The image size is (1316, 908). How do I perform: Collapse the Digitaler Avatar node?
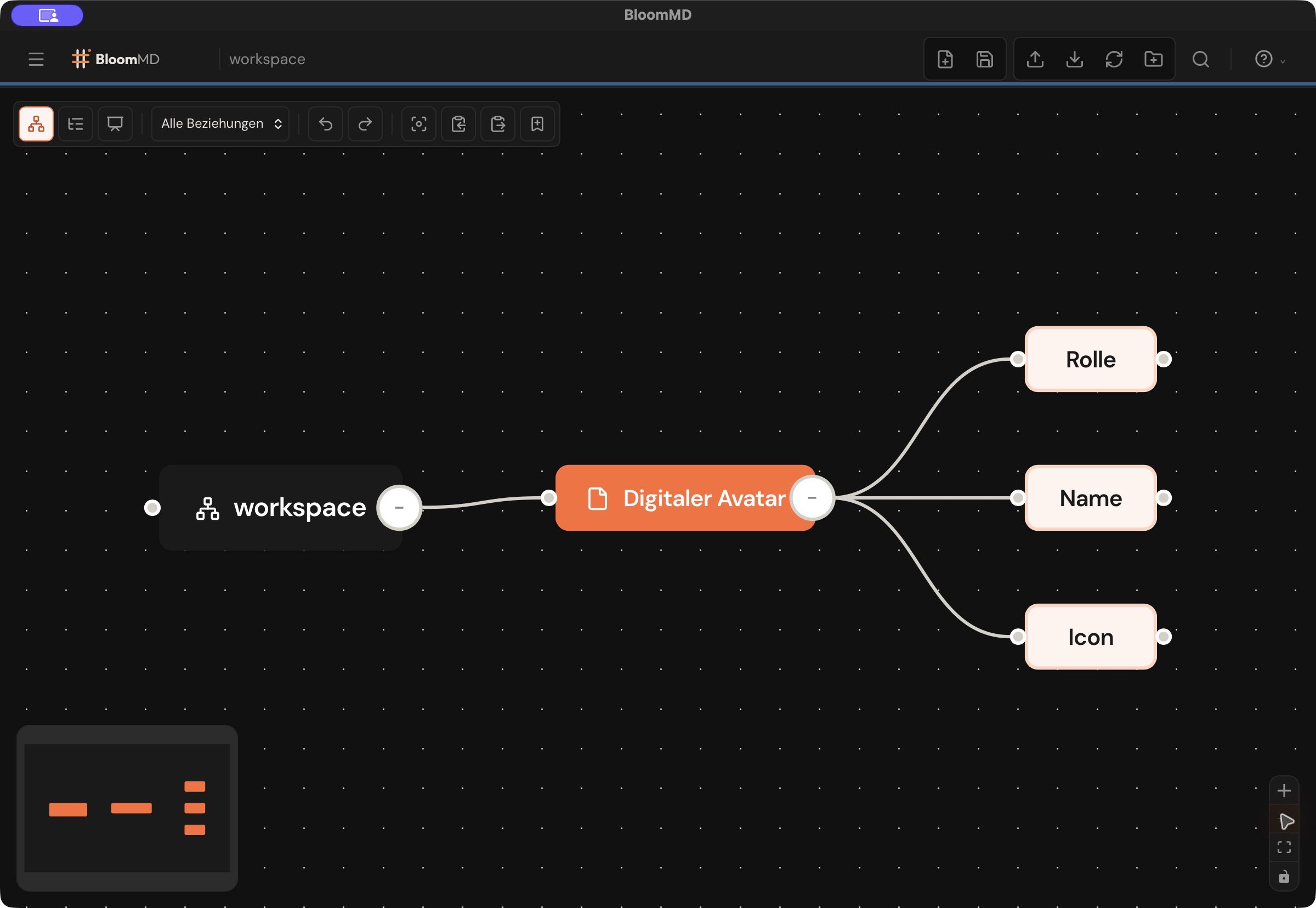coord(812,498)
